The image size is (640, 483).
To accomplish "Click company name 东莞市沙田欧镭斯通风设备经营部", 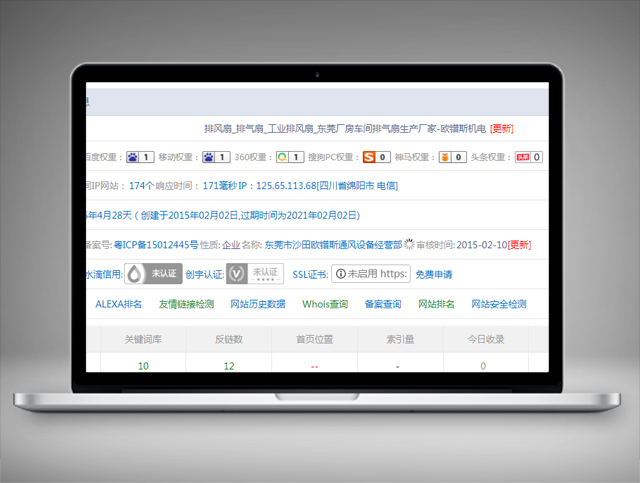I will 333,245.
